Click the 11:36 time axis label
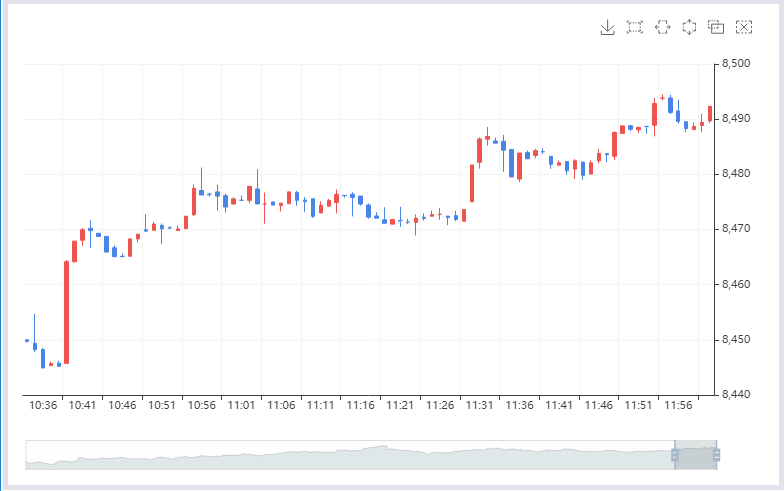Screen dimensions: 784x491 pos(520,406)
